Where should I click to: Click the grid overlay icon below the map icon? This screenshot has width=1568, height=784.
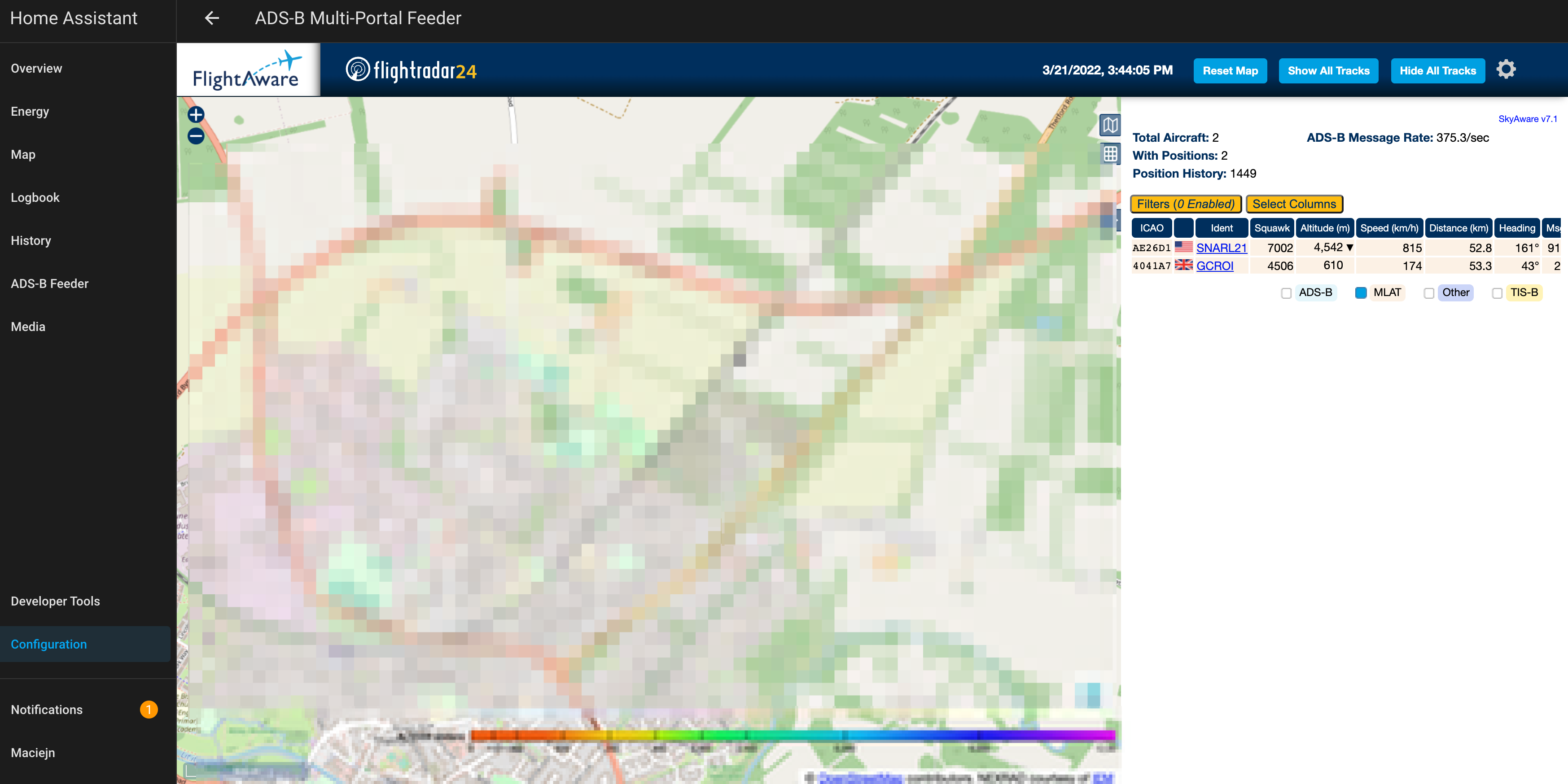pos(1110,153)
